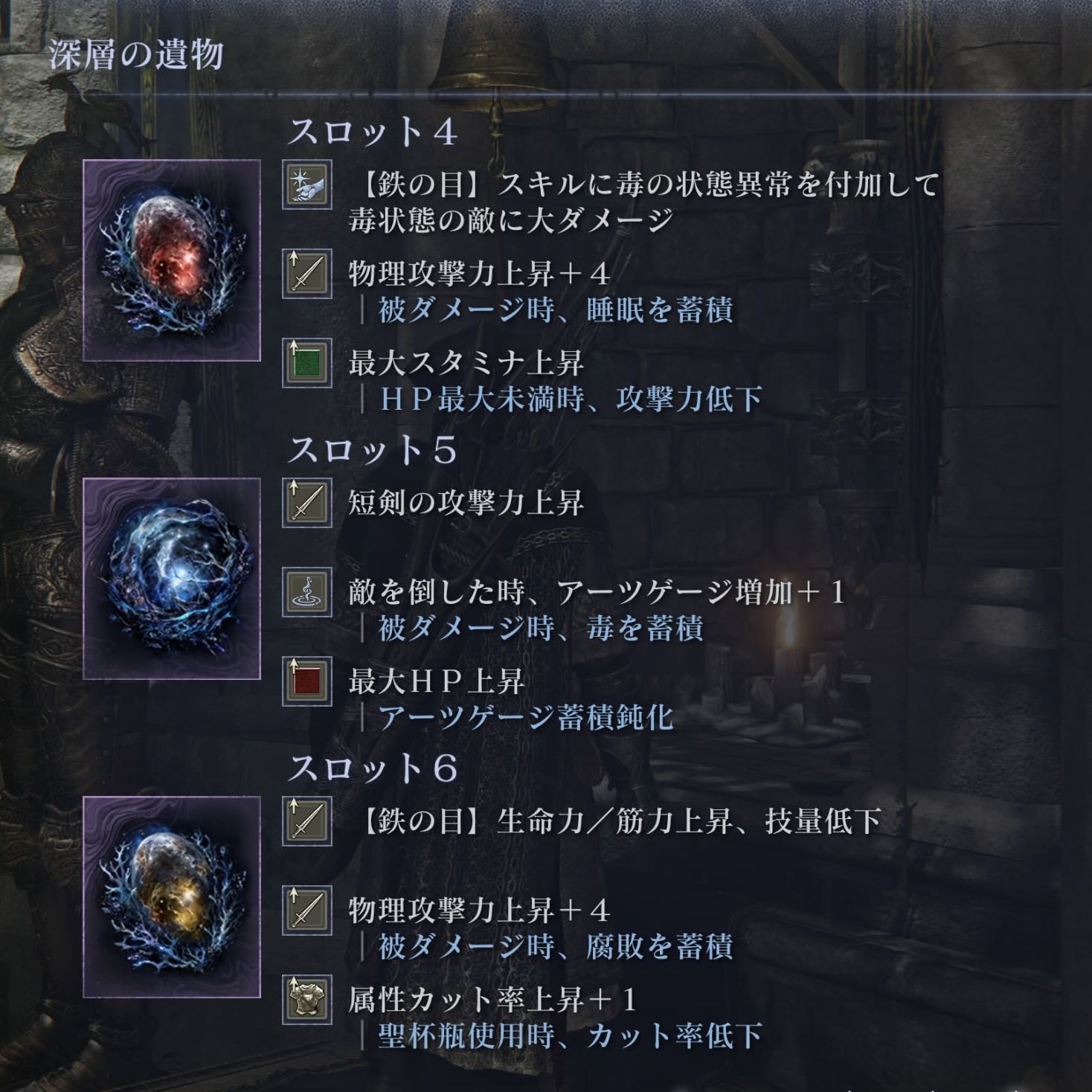Screen dimensions: 1092x1092
Task: Click the ＨＰ最大未満時、攻撃力低下 text
Action: coord(571,399)
